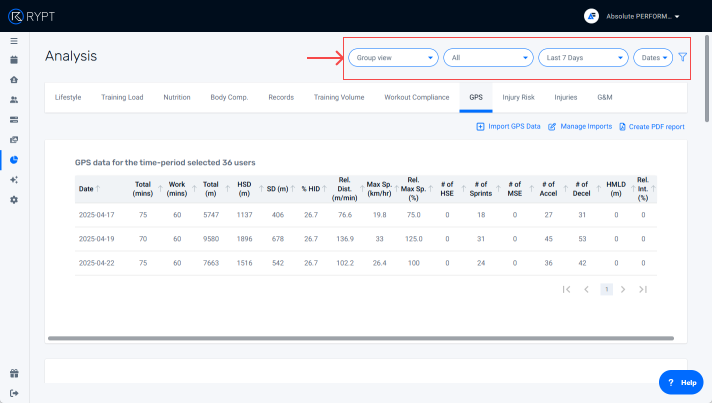Switch to the Training Load tab

[x=122, y=97]
